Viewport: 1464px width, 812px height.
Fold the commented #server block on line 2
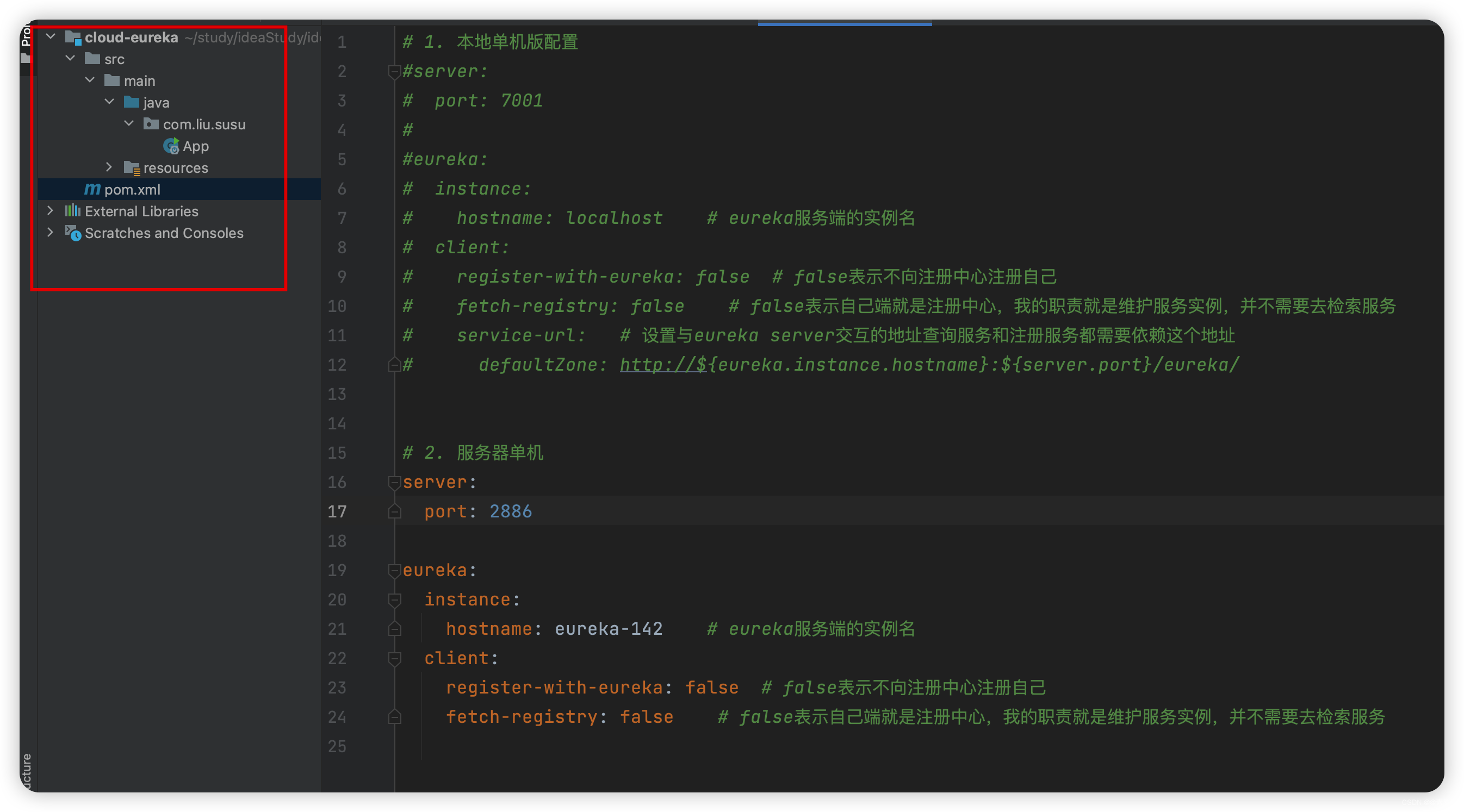(x=394, y=71)
